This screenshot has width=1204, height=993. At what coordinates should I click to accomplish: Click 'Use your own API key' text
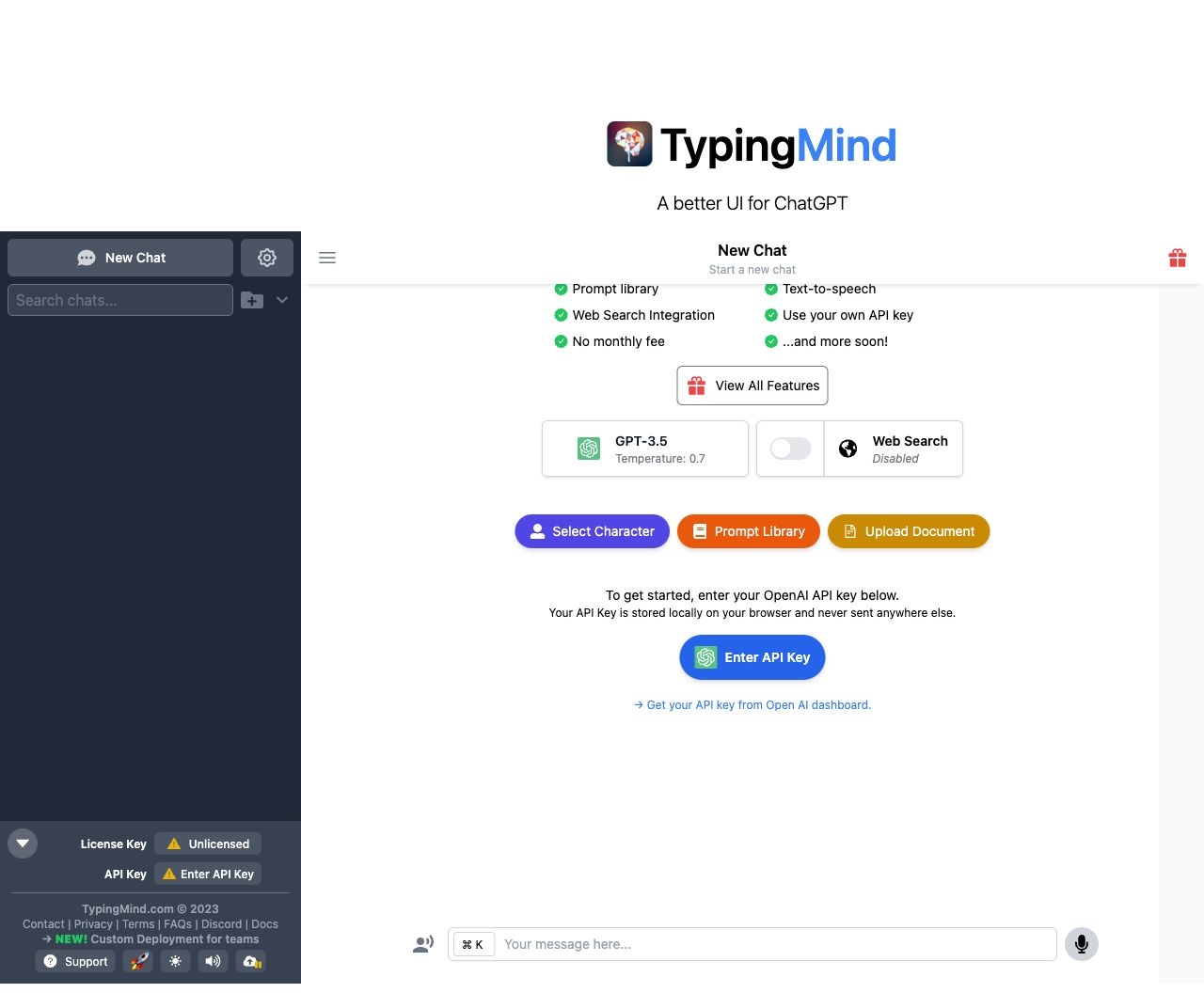pyautogui.click(x=848, y=315)
